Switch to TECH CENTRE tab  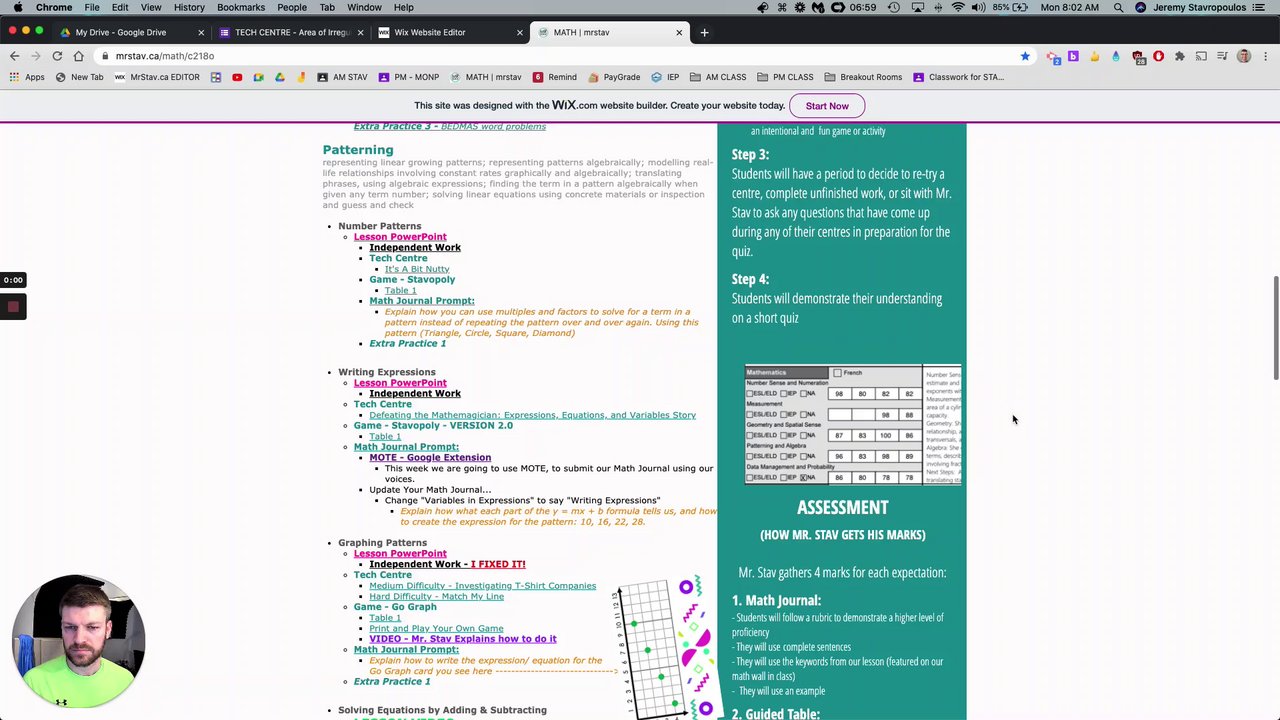click(292, 32)
